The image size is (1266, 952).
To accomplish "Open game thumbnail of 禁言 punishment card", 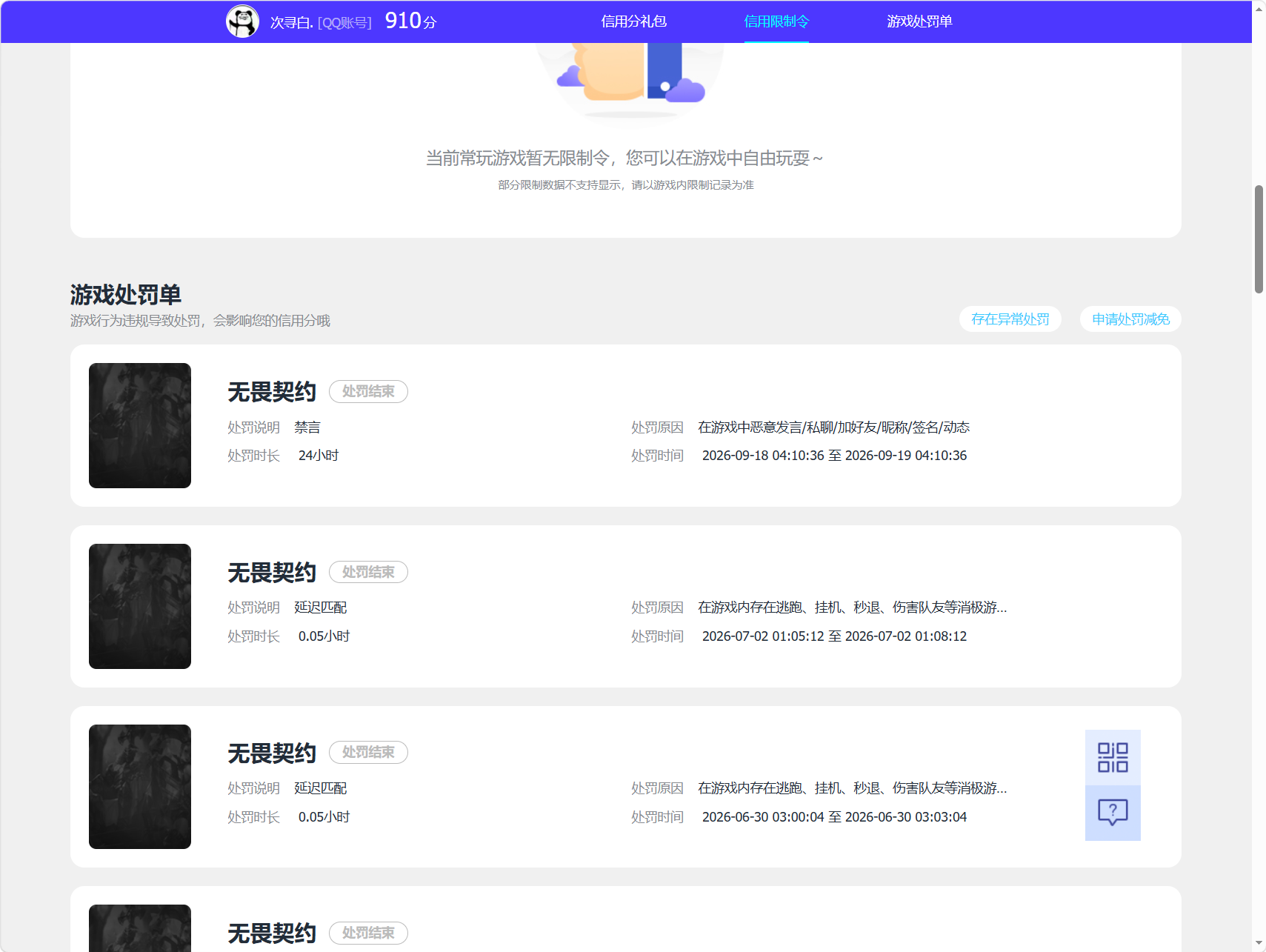I will 140,425.
